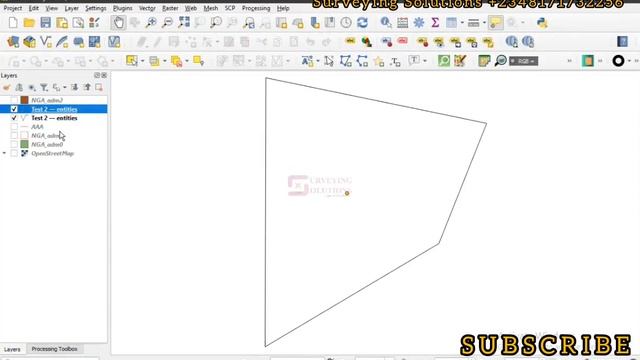This screenshot has height=360, width=640.
Task: Open Layer Styling brush icon in Layers panel
Action: (x=7, y=87)
